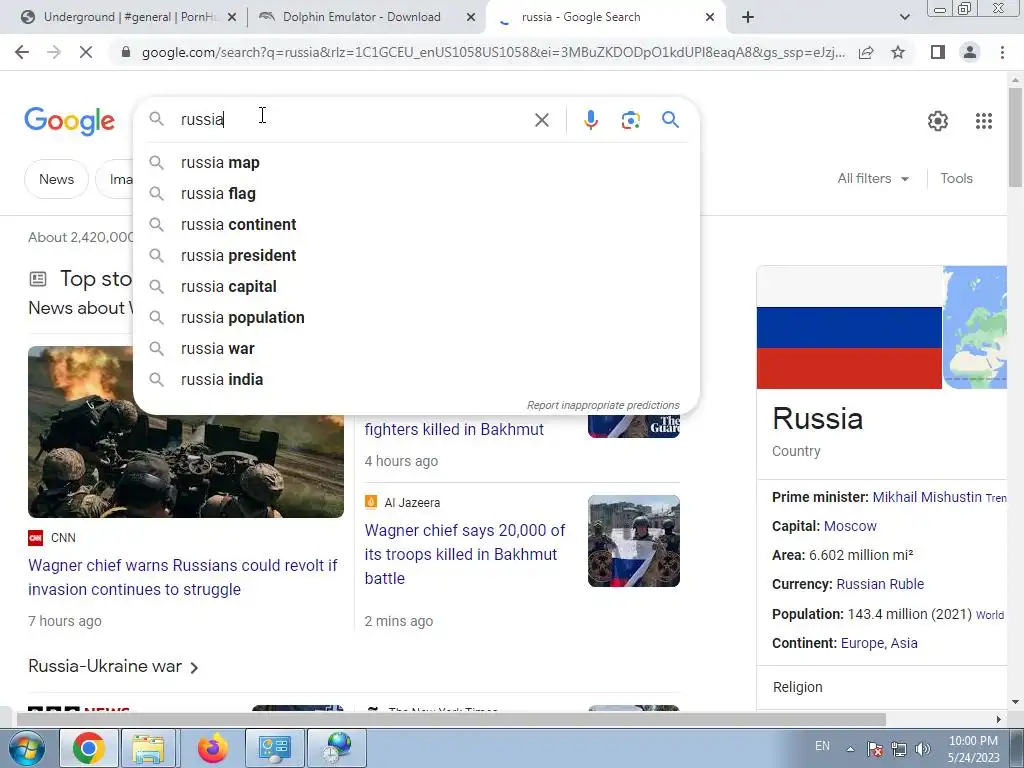The height and width of the screenshot is (768, 1024).
Task: Open Al Jazeera 20,000 troops article
Action: (465, 554)
